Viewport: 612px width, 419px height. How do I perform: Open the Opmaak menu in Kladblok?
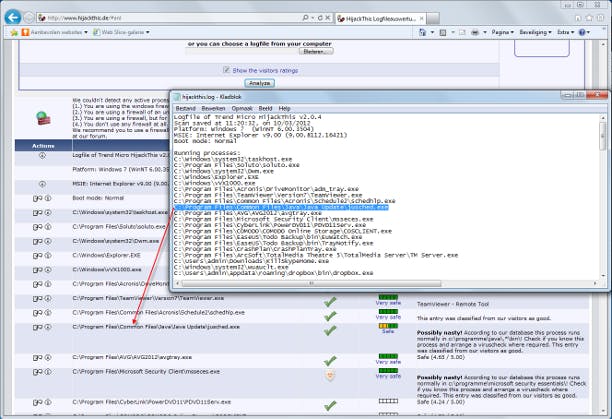tap(242, 108)
